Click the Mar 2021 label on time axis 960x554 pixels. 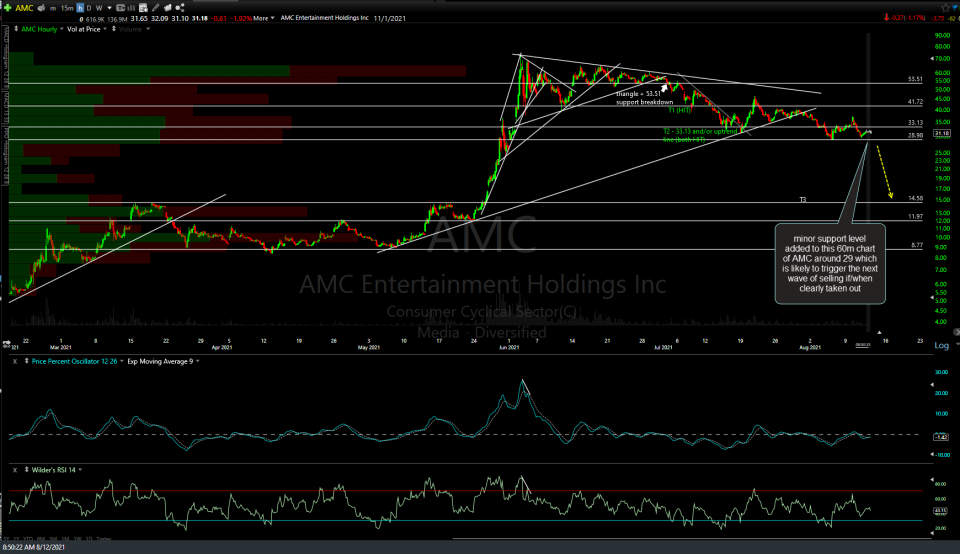pyautogui.click(x=61, y=347)
